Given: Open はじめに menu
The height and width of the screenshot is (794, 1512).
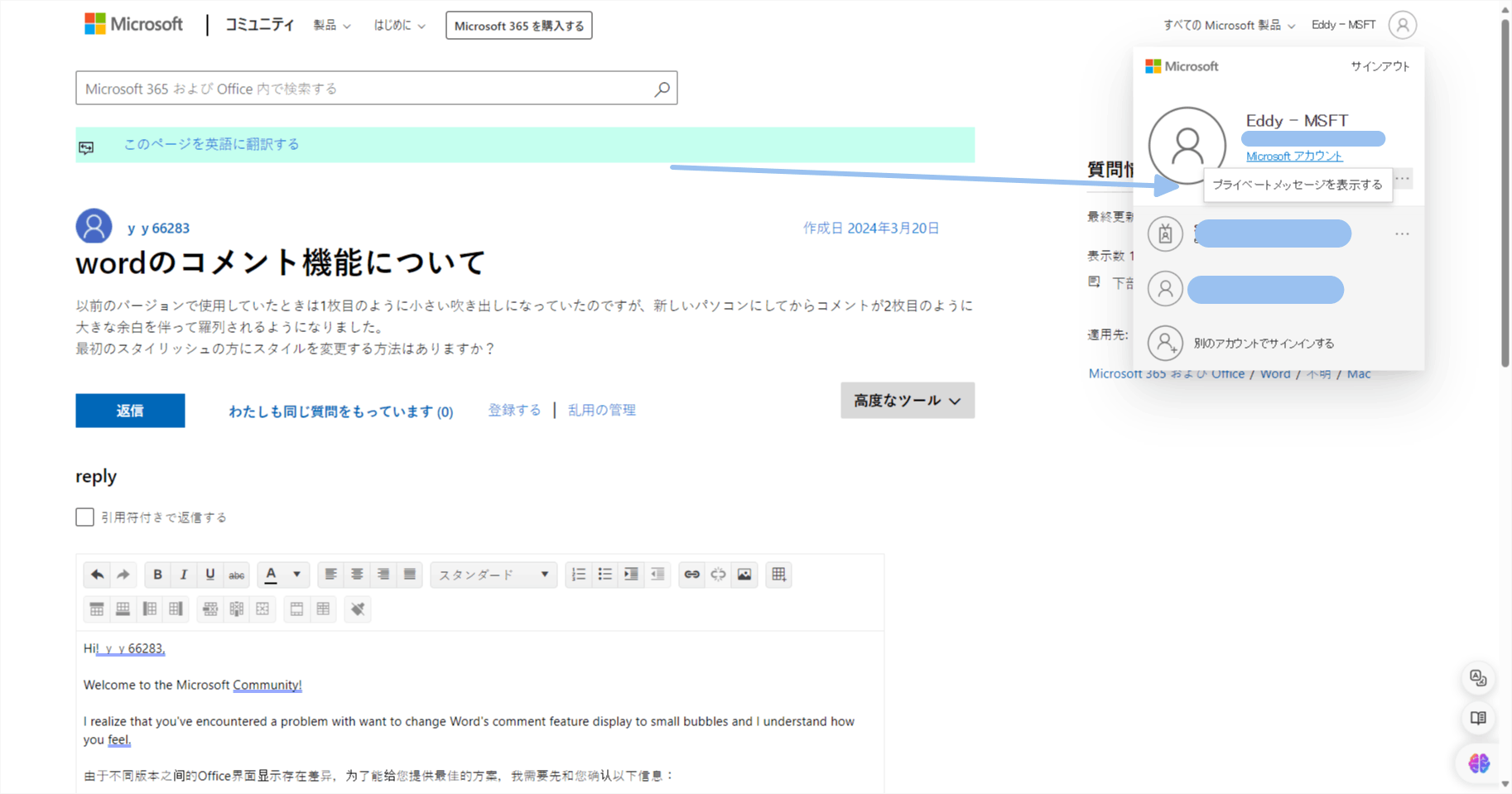Looking at the screenshot, I should pyautogui.click(x=399, y=26).
